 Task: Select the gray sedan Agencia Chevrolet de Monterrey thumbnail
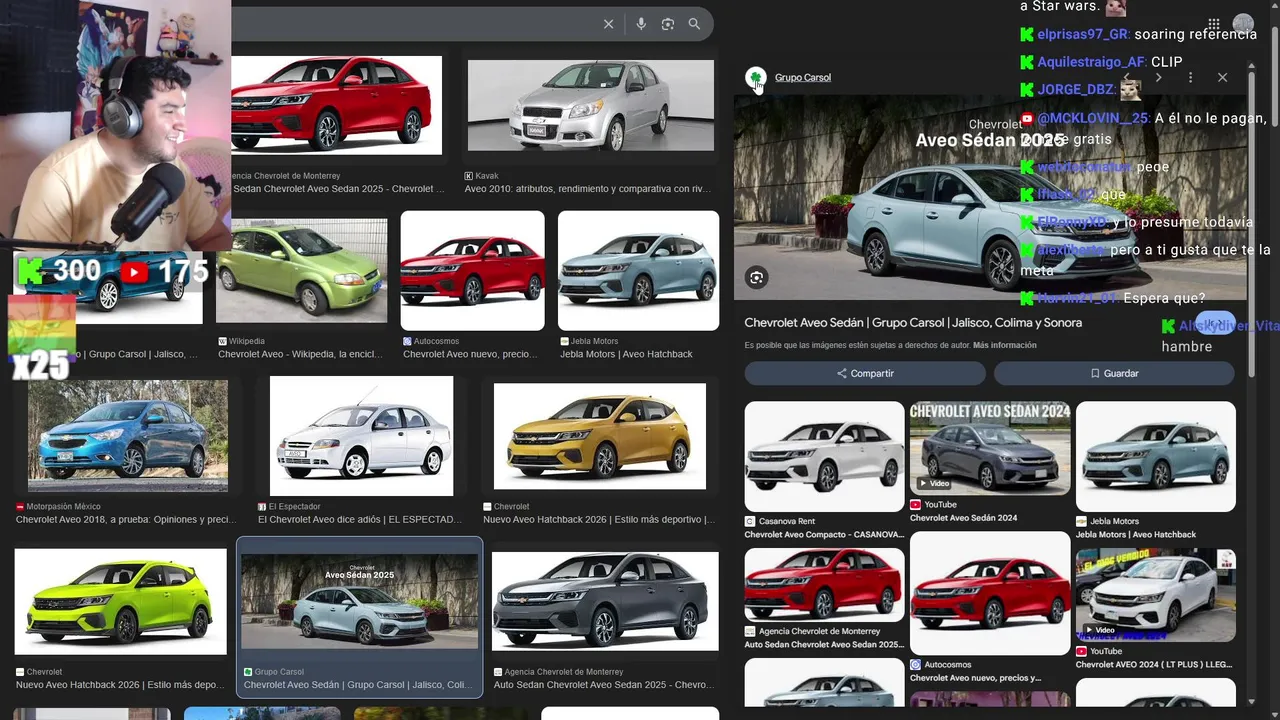tap(605, 602)
